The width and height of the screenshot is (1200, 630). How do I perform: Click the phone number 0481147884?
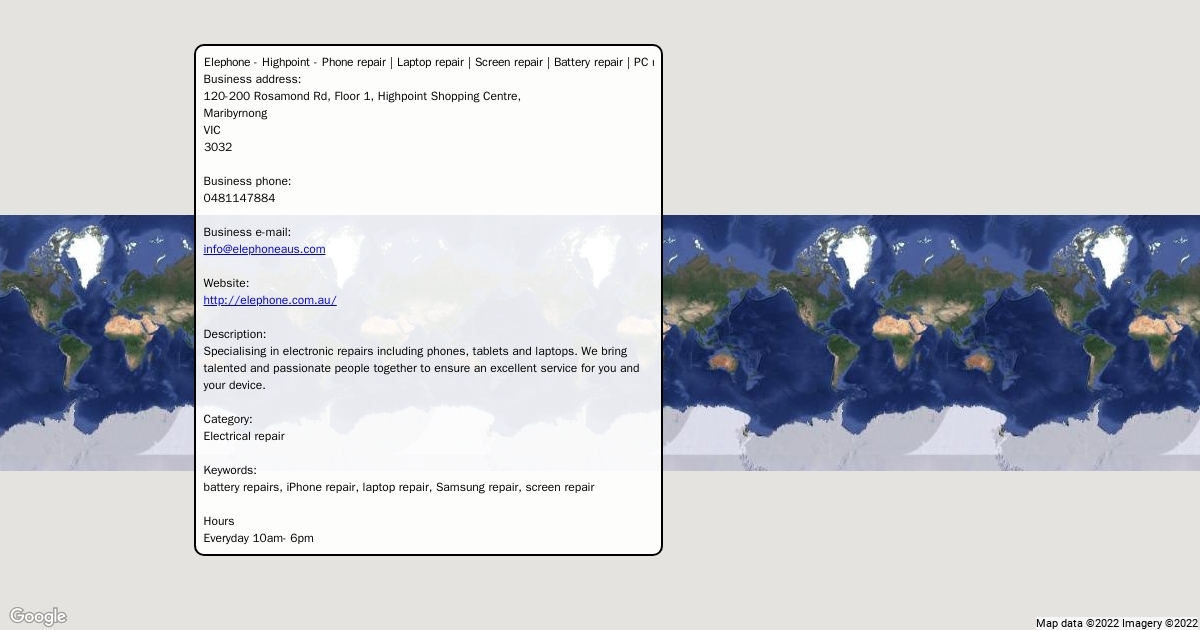(x=239, y=198)
